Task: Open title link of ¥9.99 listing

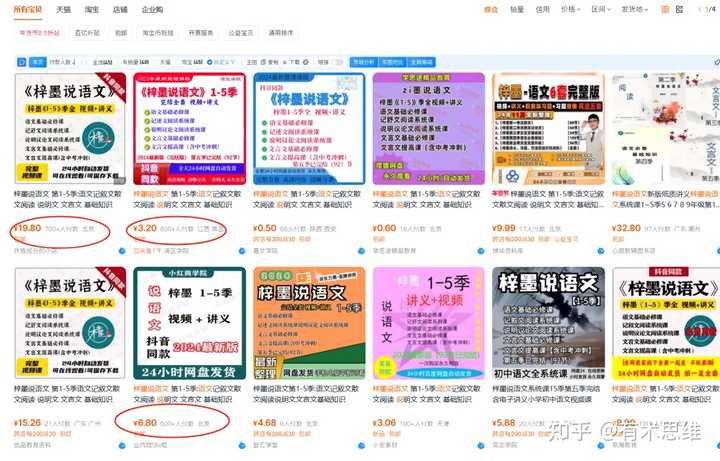Action: [548, 199]
